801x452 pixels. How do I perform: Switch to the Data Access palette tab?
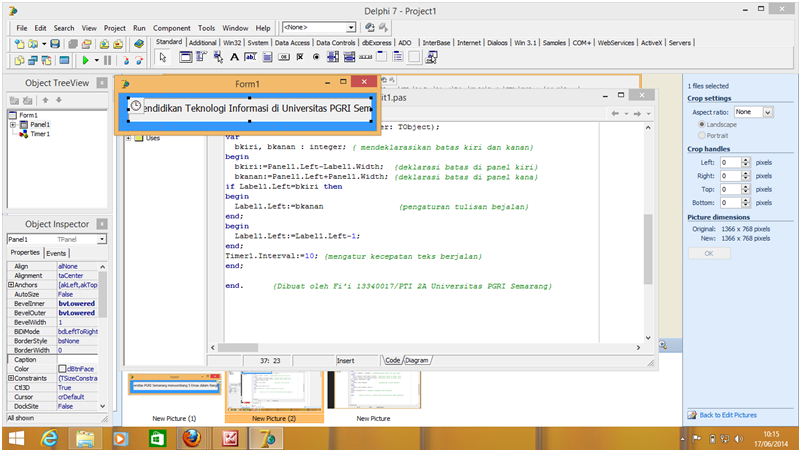point(292,43)
